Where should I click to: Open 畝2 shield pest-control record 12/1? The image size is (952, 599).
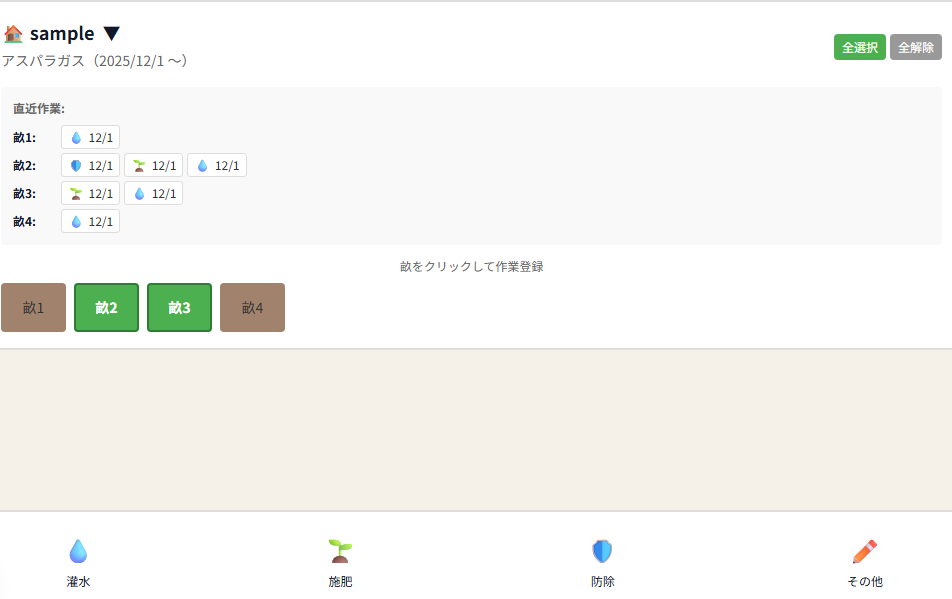(90, 166)
